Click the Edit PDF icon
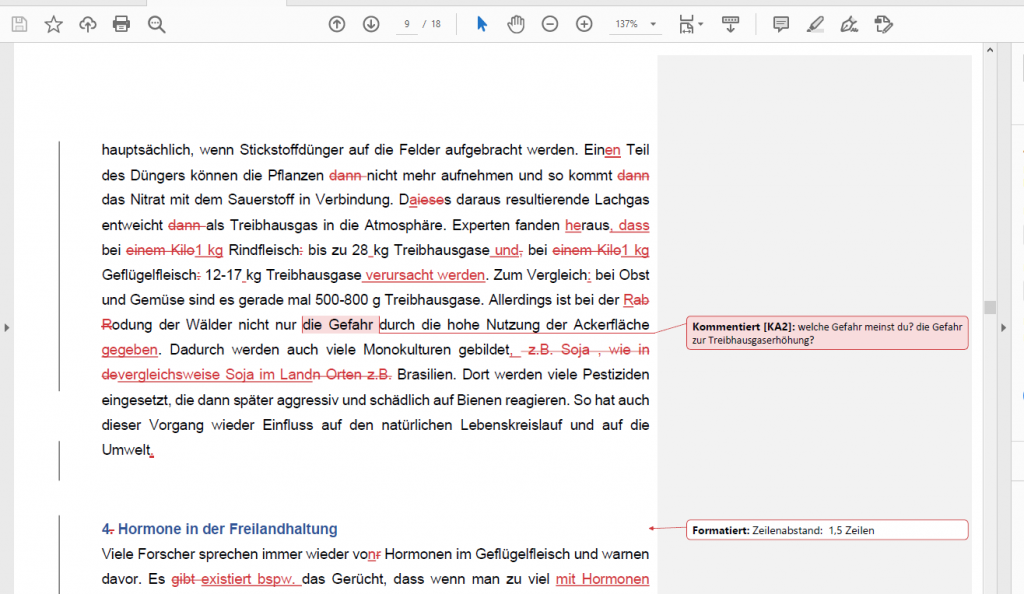The height and width of the screenshot is (594, 1024). (x=883, y=23)
